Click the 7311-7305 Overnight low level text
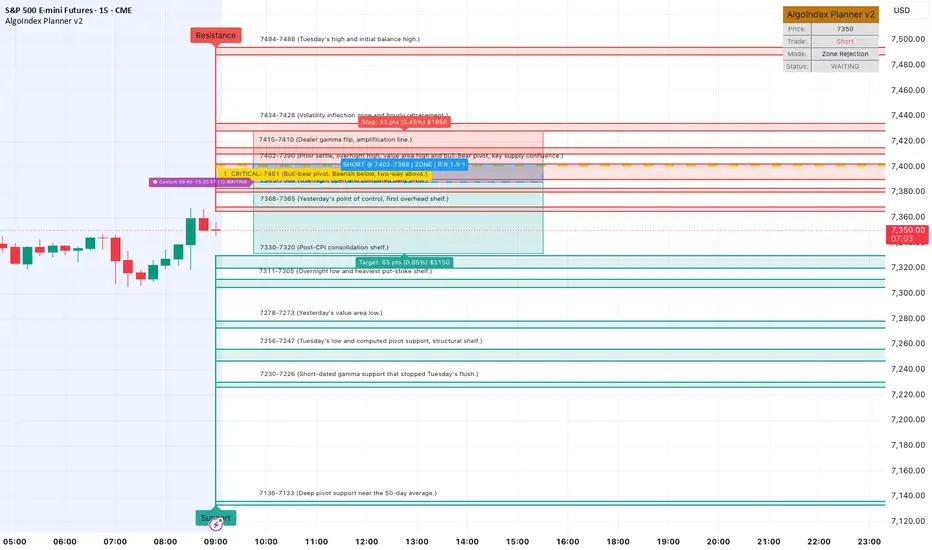932x550 pixels. (345, 271)
